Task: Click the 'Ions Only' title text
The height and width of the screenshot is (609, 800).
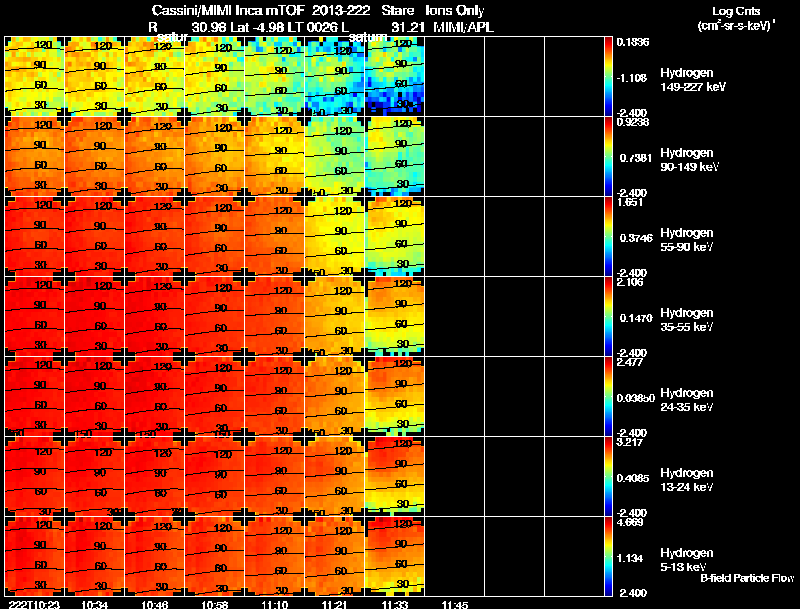Action: click(x=454, y=10)
